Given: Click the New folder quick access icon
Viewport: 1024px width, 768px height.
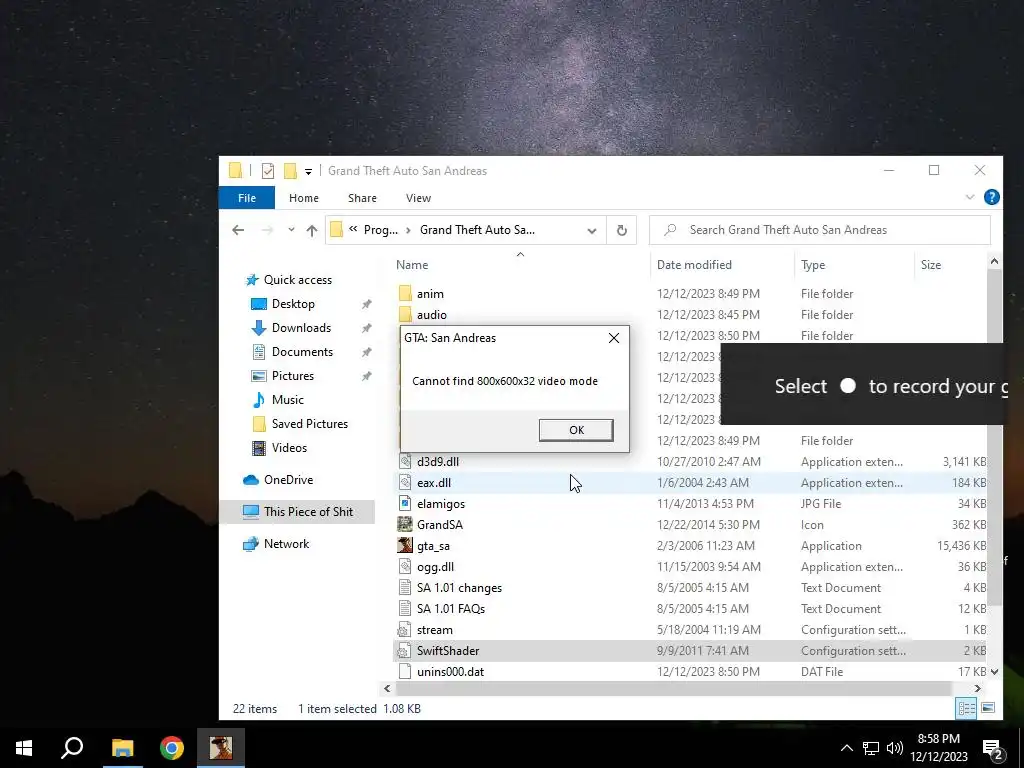Looking at the screenshot, I should click(x=290, y=171).
